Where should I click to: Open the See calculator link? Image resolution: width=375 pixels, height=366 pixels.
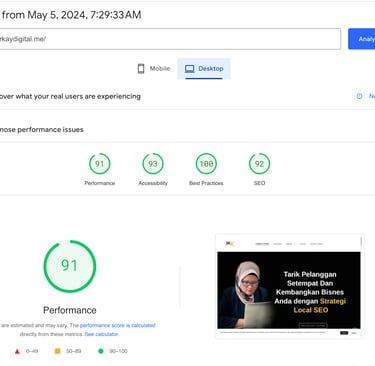101,334
